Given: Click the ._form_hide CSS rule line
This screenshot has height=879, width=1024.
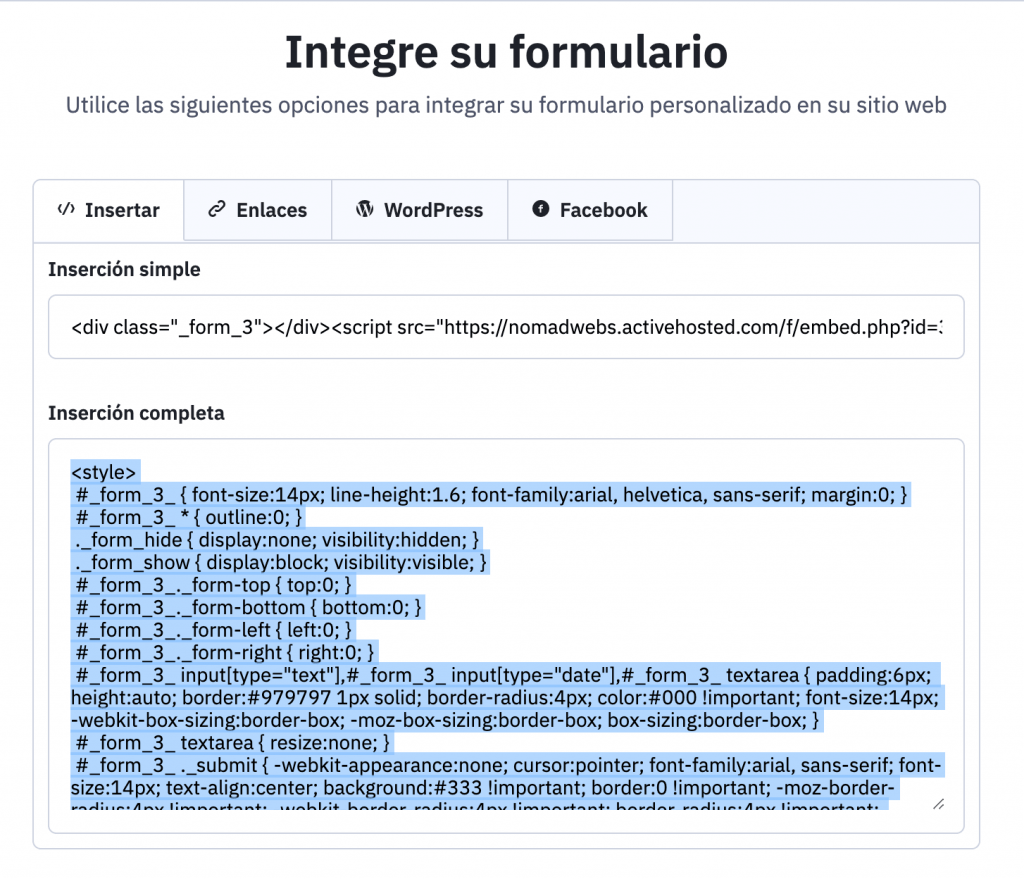Looking at the screenshot, I should pos(277,540).
